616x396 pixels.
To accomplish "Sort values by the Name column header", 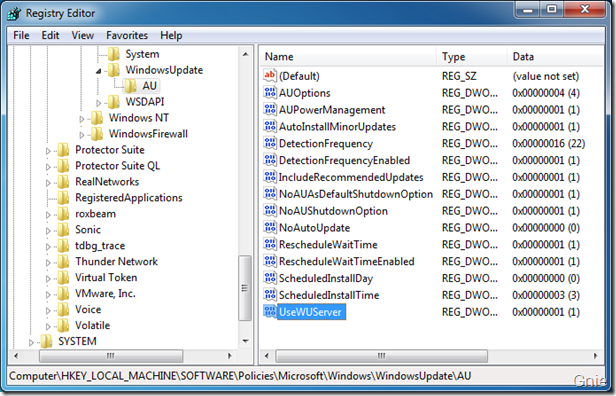I will [348, 57].
